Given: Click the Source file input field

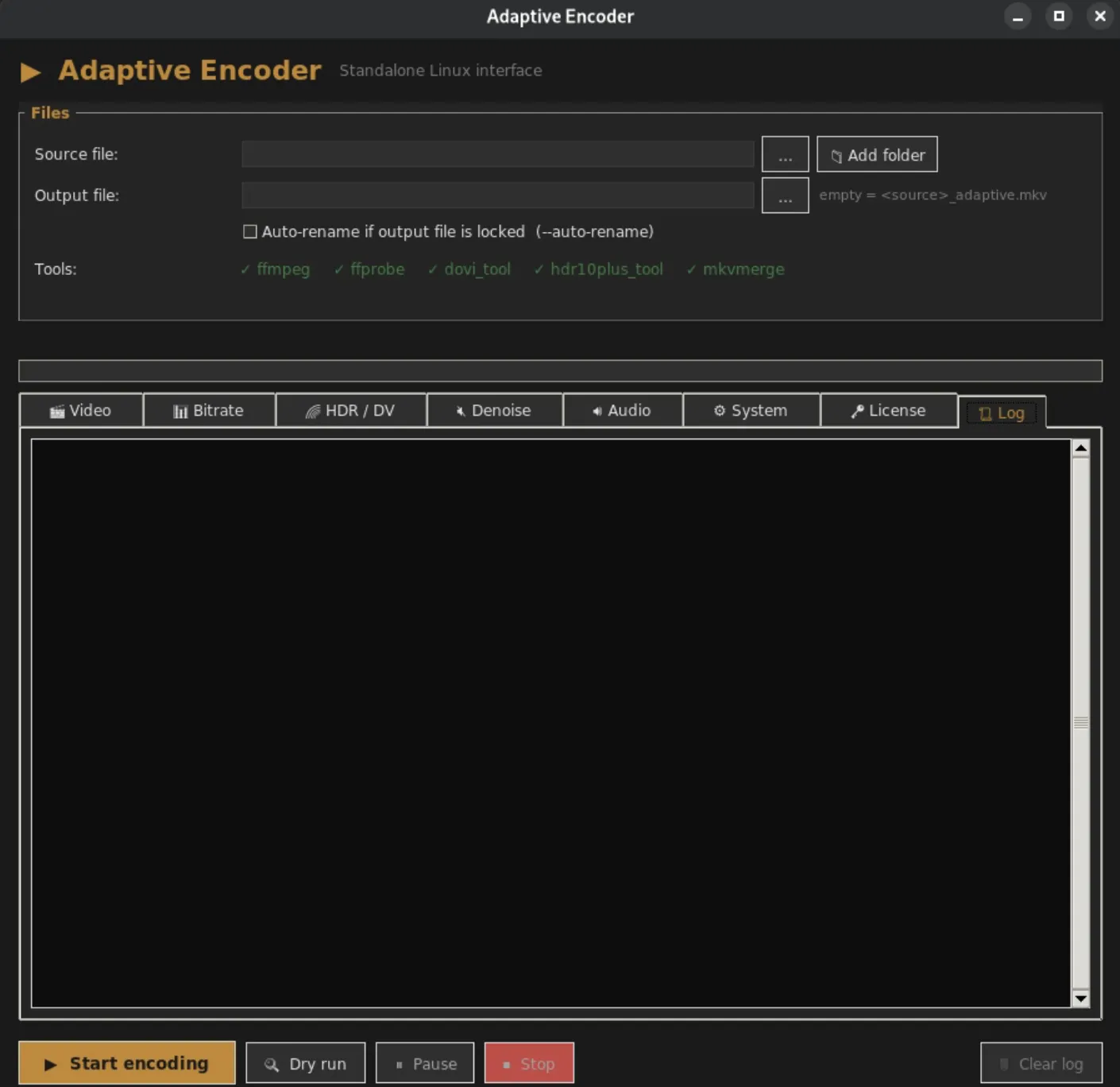Looking at the screenshot, I should click(497, 154).
